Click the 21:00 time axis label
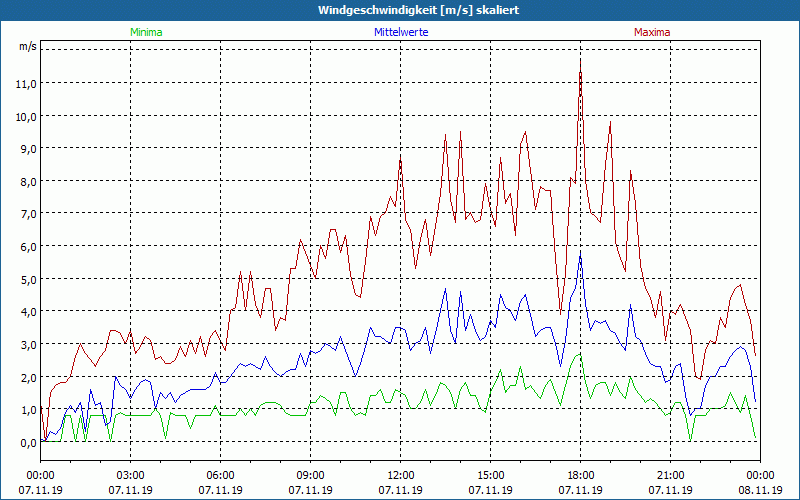Viewport: 800px width, 500px height. point(670,476)
